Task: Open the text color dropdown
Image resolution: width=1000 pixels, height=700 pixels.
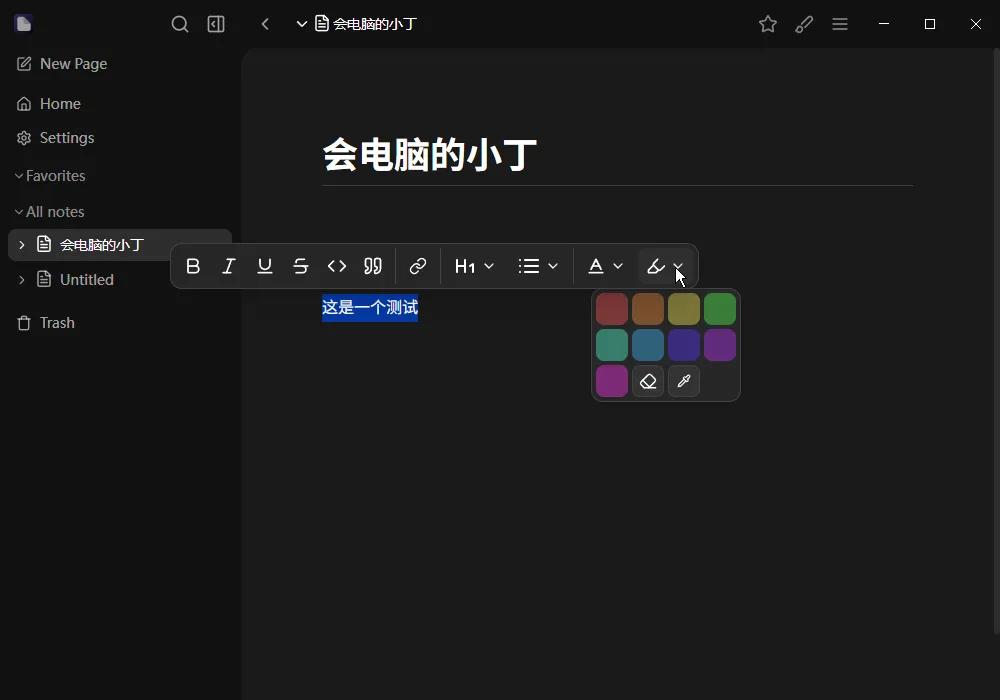Action: 605,266
